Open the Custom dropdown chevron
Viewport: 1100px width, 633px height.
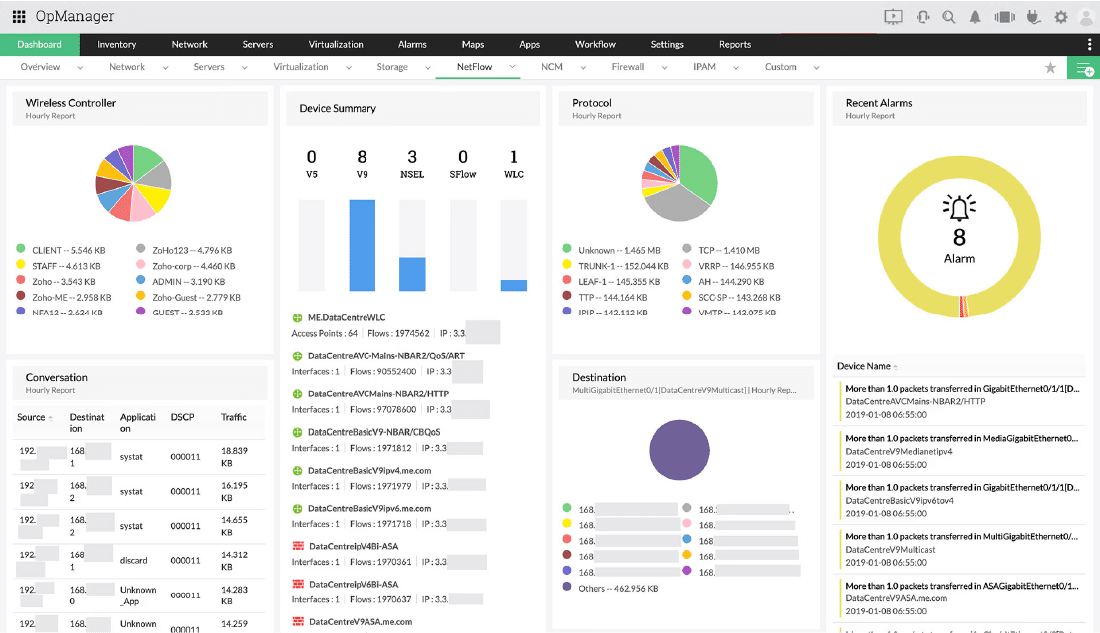click(x=816, y=67)
